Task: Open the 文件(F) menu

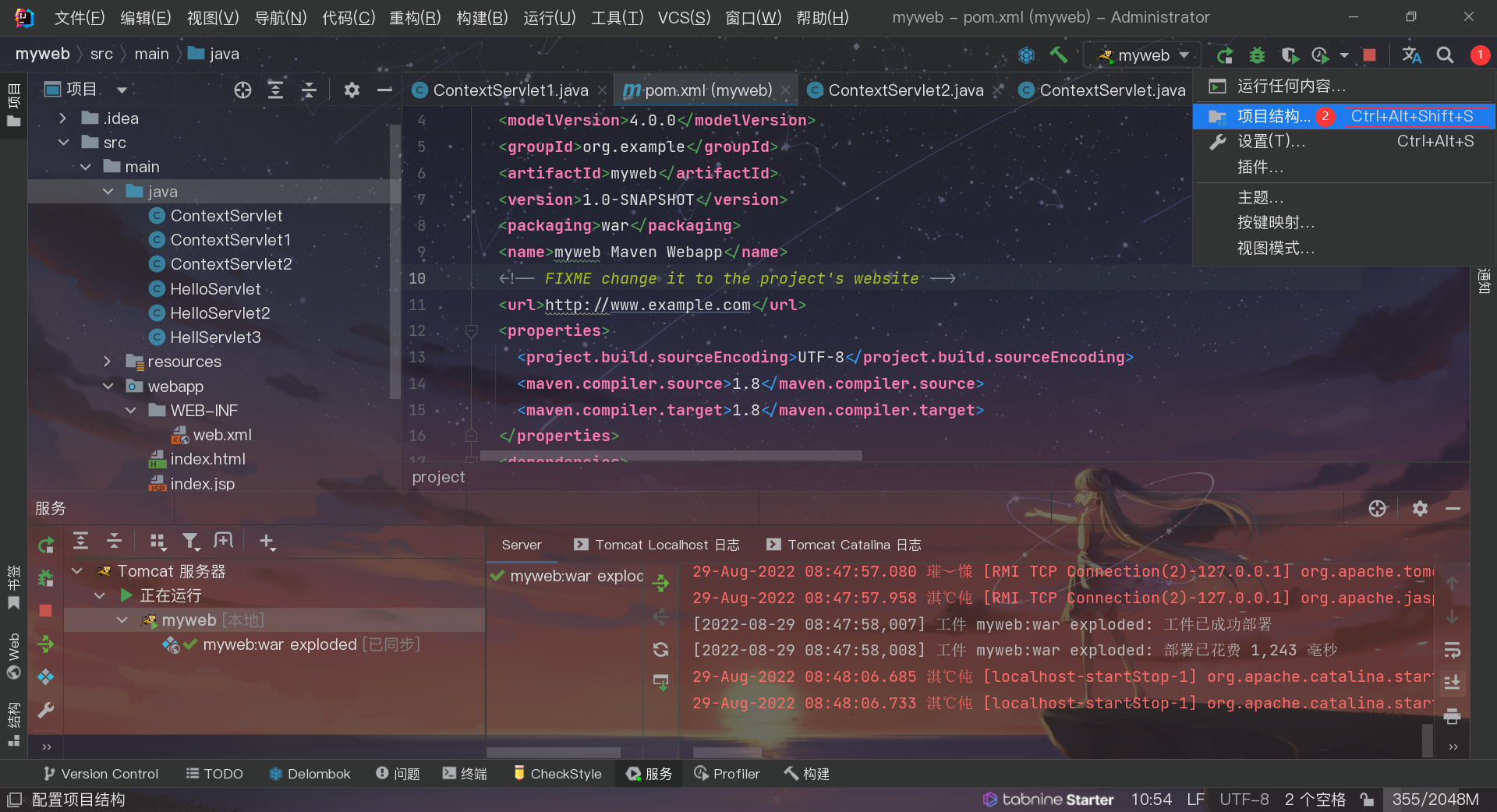Action: [x=80, y=17]
